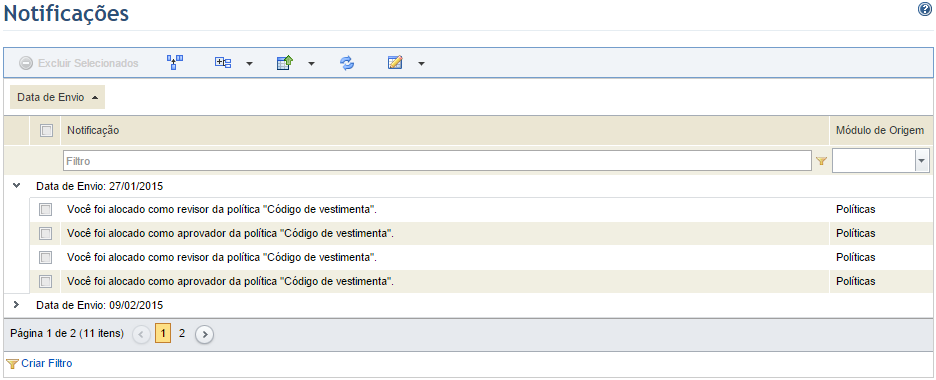
Task: Click the Data de Envio grouping button
Action: tap(57, 97)
